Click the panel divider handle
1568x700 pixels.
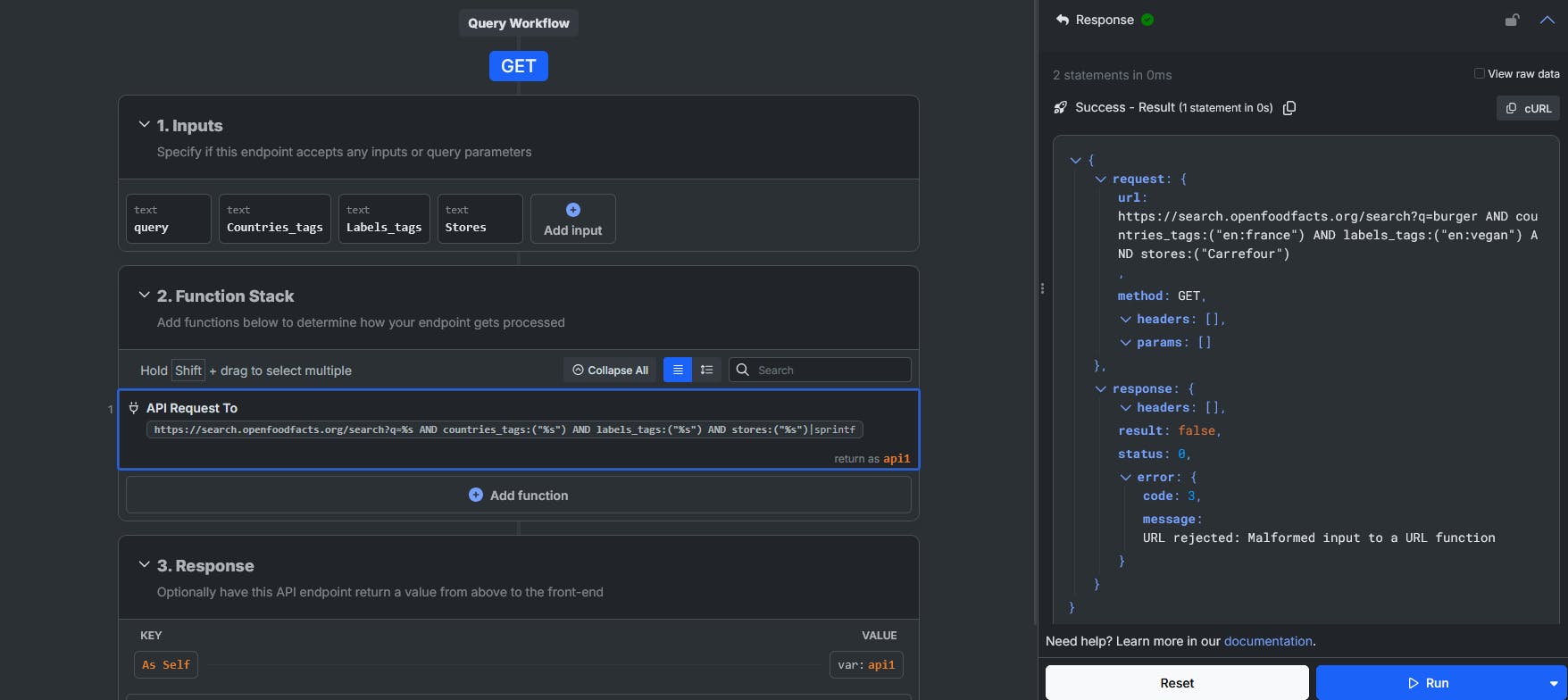point(1042,288)
